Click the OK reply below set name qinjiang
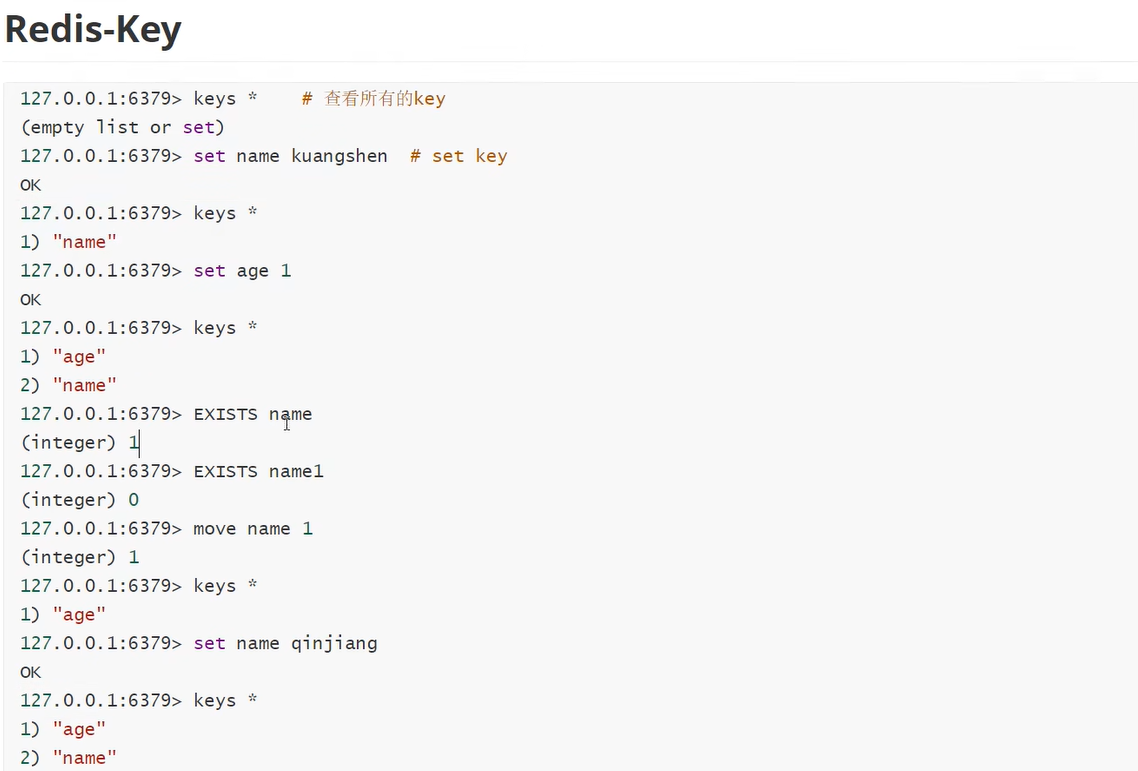 (x=30, y=672)
